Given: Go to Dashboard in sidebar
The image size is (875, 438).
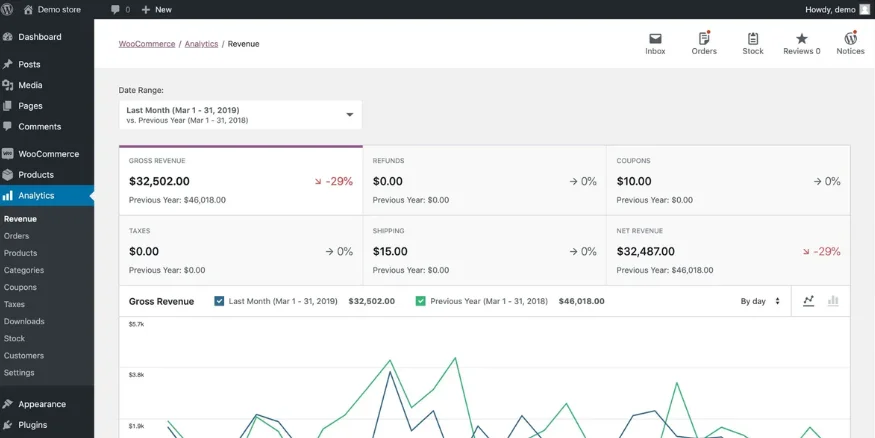Looking at the screenshot, I should pos(47,37).
